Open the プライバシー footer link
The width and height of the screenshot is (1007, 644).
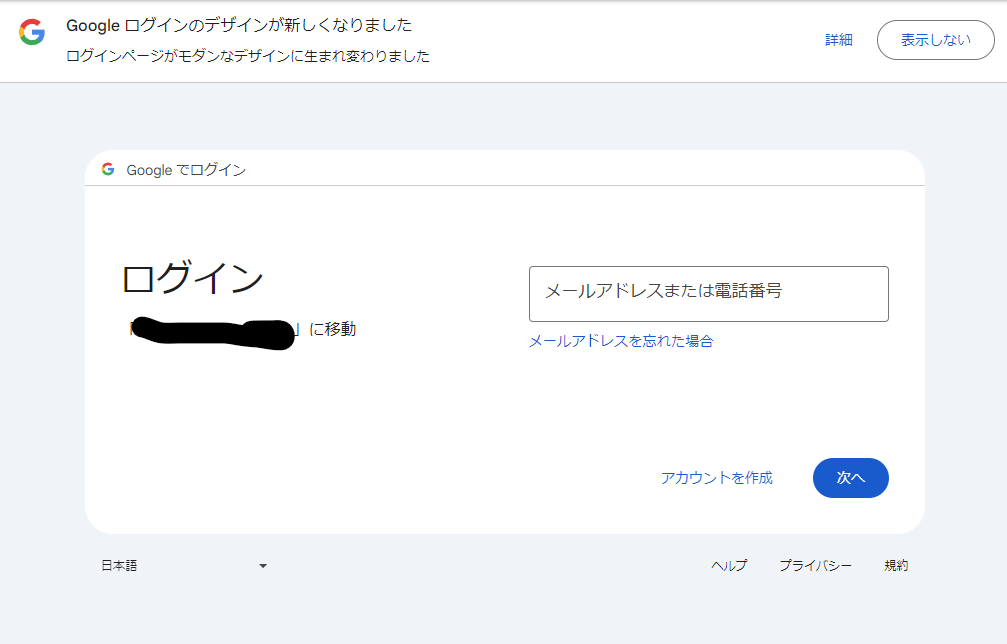pos(815,566)
